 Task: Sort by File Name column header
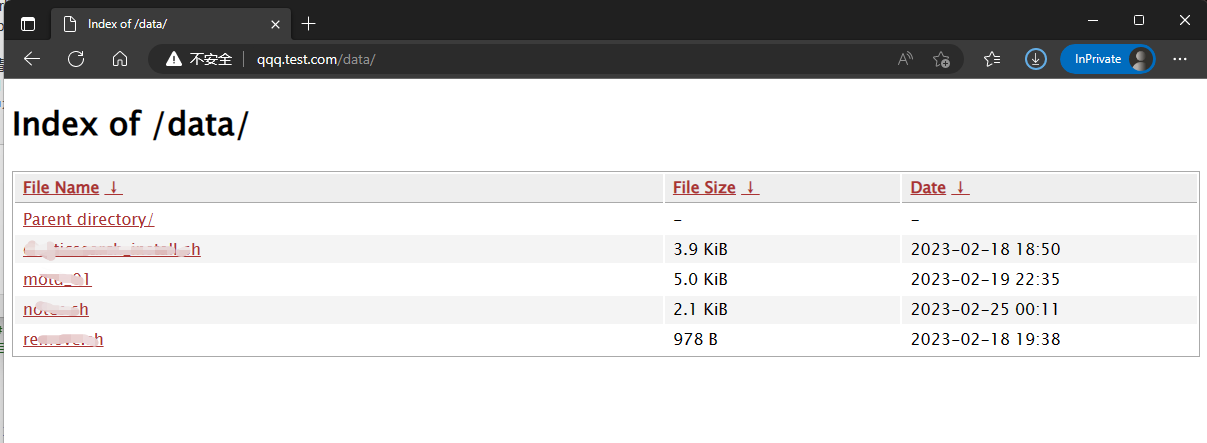click(x=61, y=187)
